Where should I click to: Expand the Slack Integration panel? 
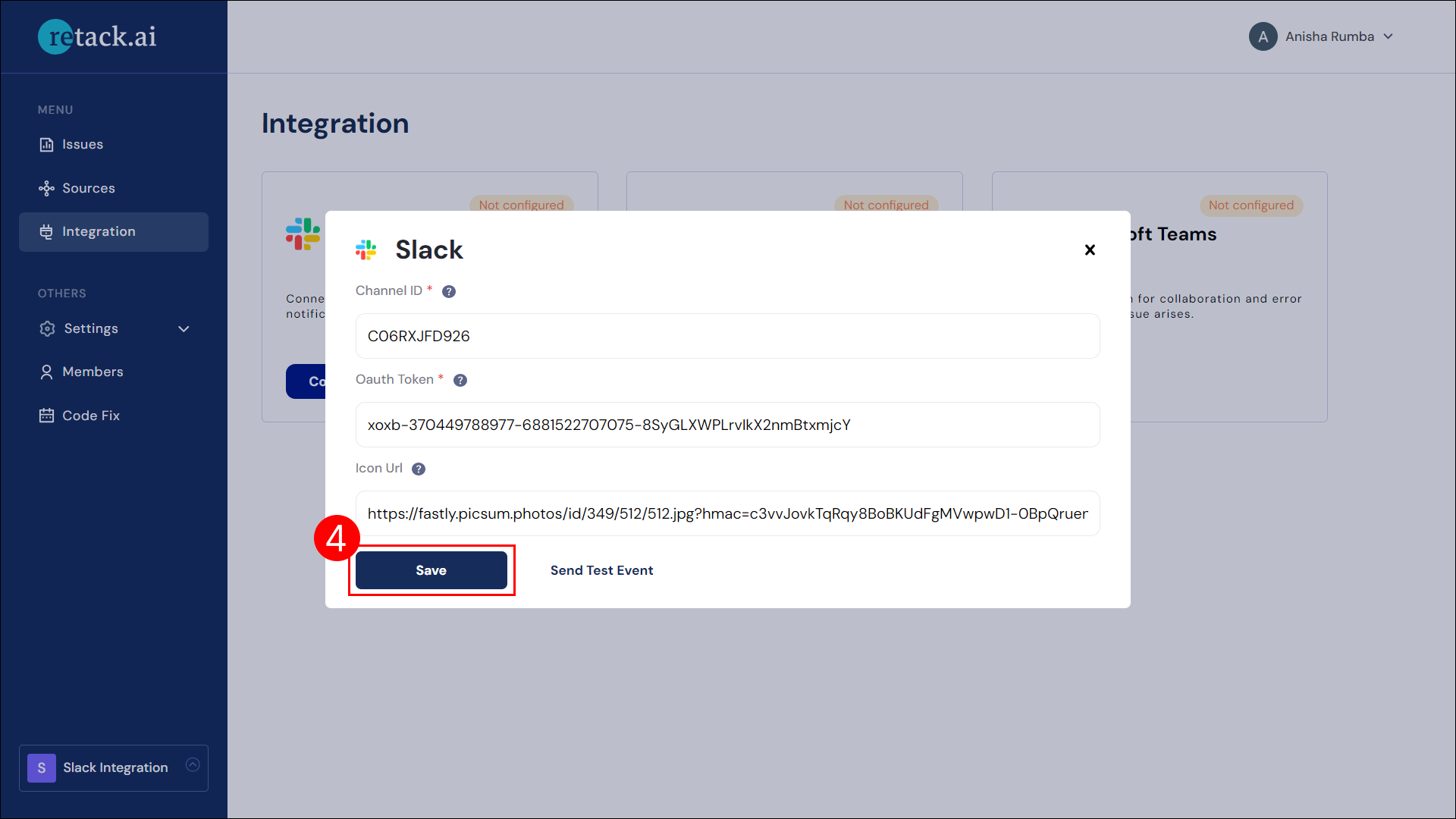click(x=193, y=765)
